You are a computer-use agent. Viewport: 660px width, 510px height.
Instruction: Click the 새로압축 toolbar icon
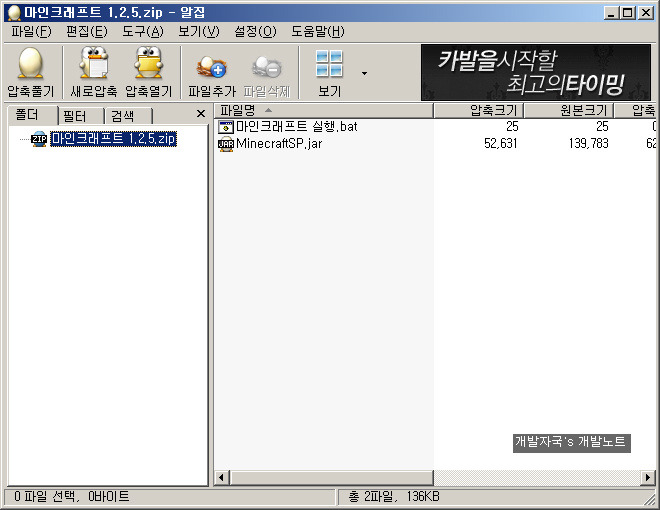point(94,63)
